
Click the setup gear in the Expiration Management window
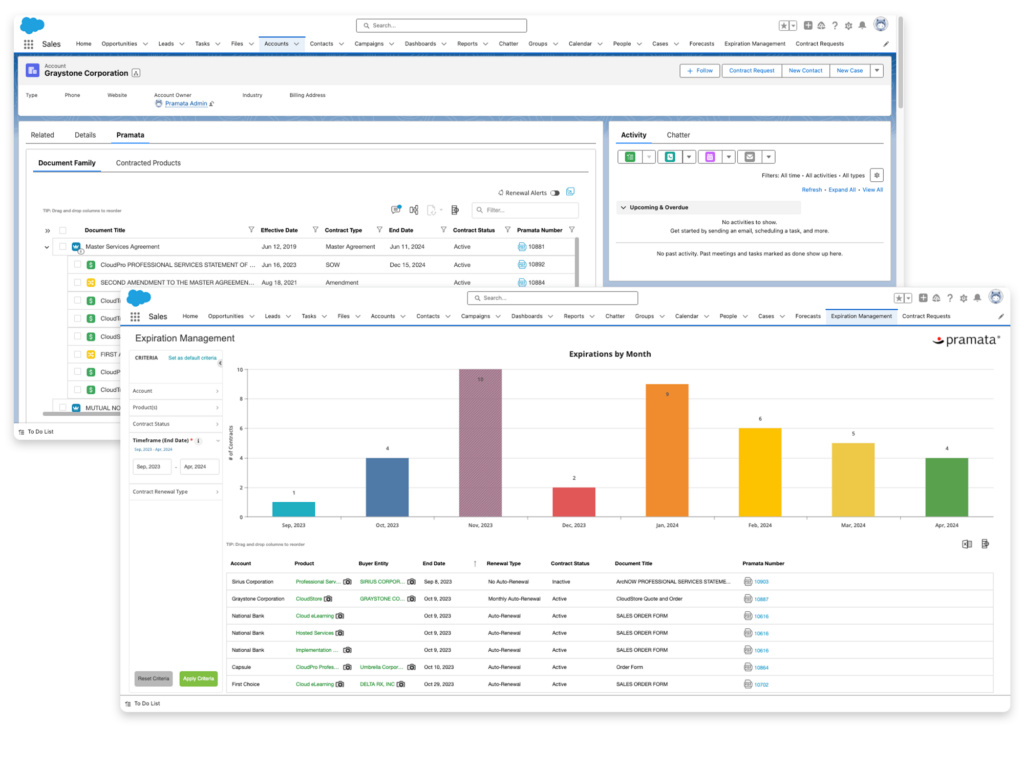(963, 298)
